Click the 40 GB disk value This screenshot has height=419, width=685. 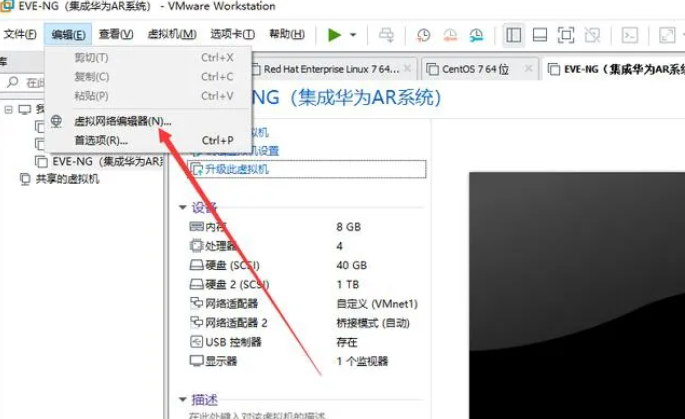coord(352,265)
